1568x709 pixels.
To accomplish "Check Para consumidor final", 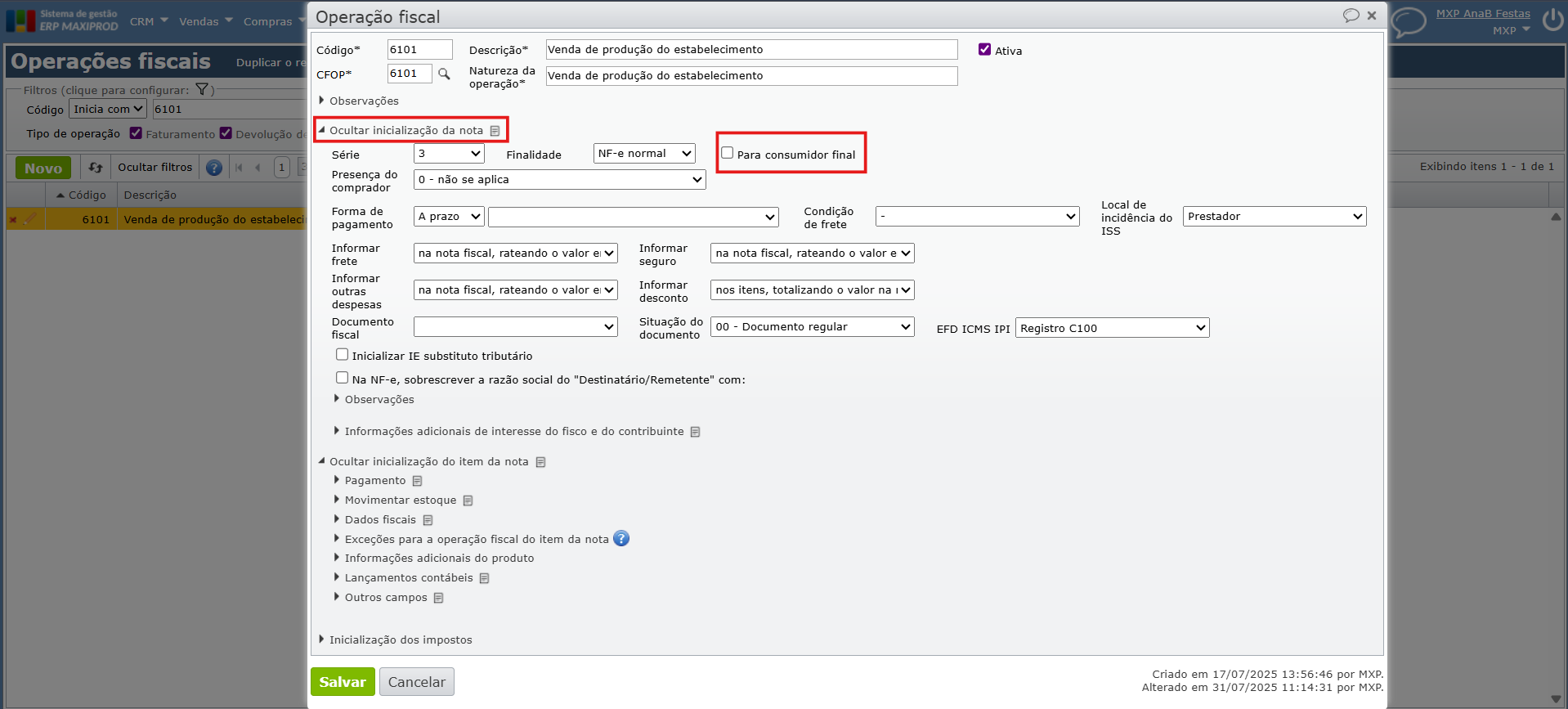I will [x=727, y=153].
